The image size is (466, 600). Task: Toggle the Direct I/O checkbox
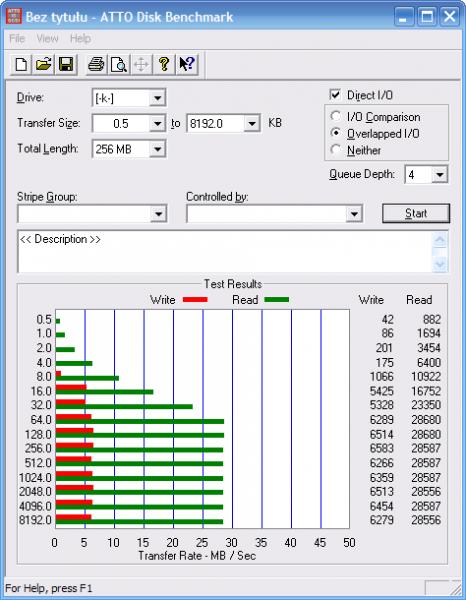[x=335, y=95]
